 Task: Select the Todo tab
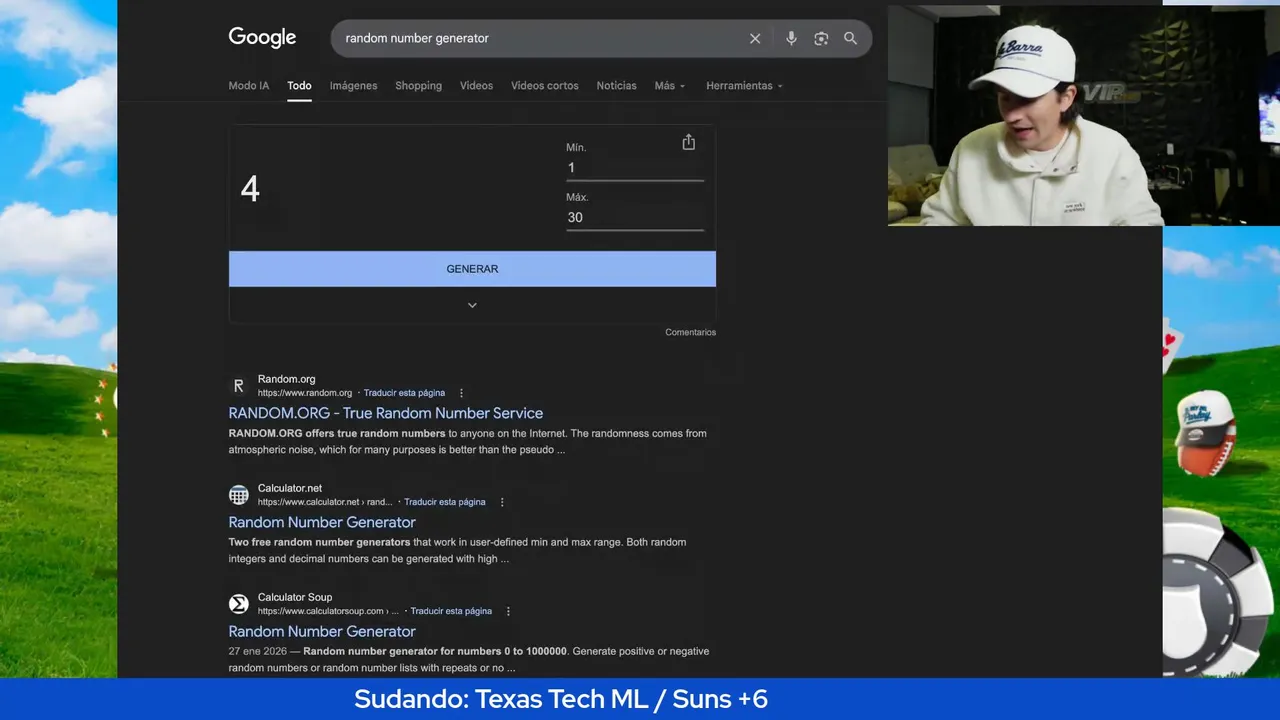(x=299, y=86)
